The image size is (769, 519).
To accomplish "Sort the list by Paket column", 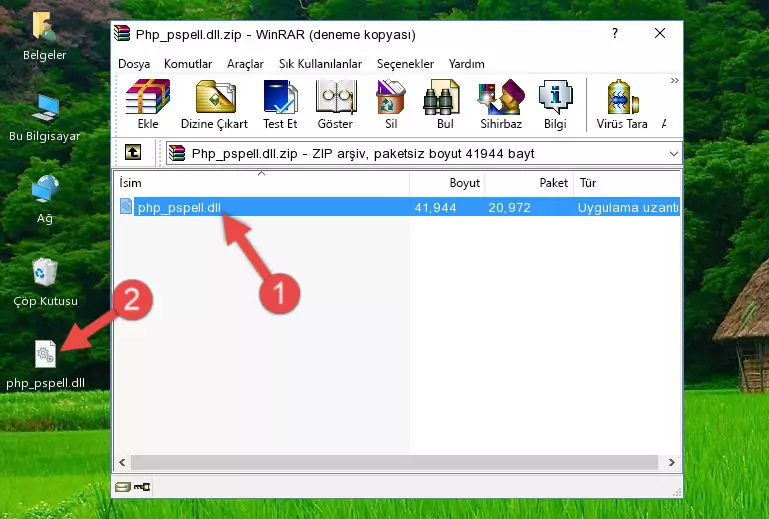I will (529, 183).
